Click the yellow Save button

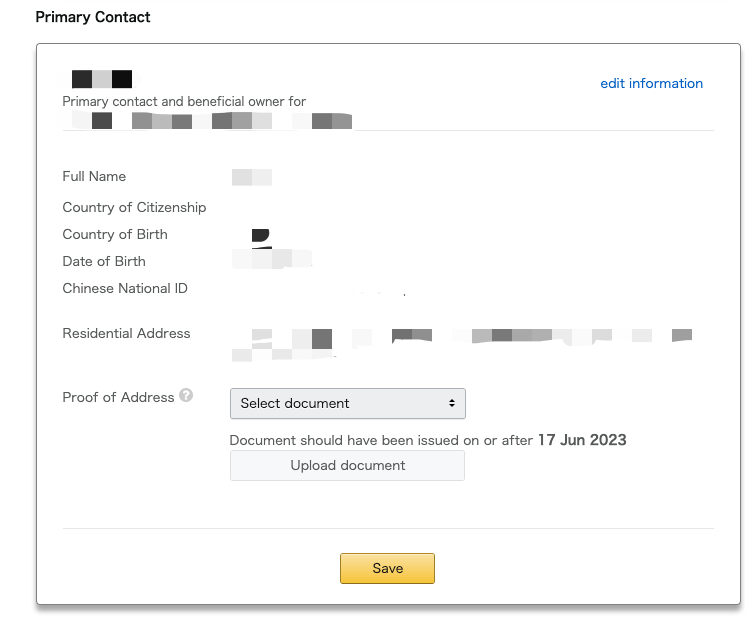click(x=387, y=568)
